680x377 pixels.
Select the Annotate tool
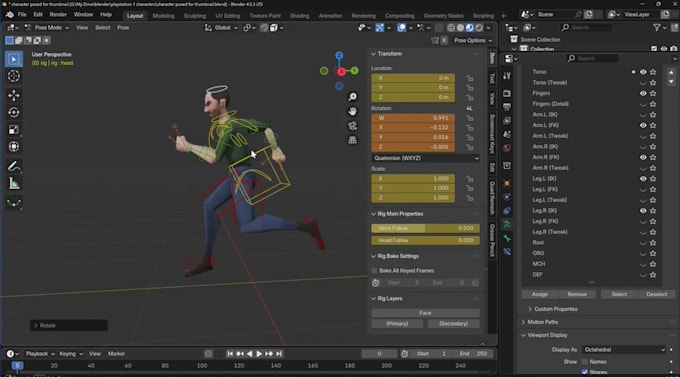point(14,167)
